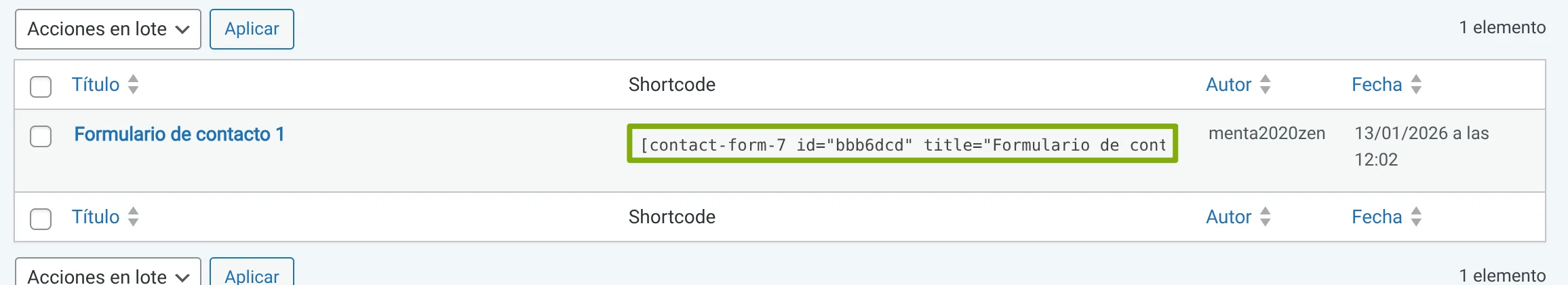Tick the select-all checkbox in table header
Image resolution: width=1568 pixels, height=285 pixels.
pyautogui.click(x=41, y=87)
